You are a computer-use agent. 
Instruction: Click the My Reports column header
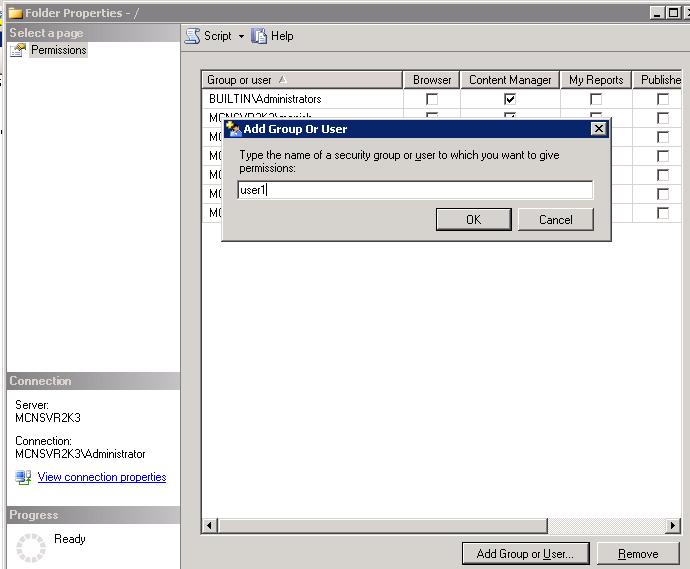tap(596, 80)
